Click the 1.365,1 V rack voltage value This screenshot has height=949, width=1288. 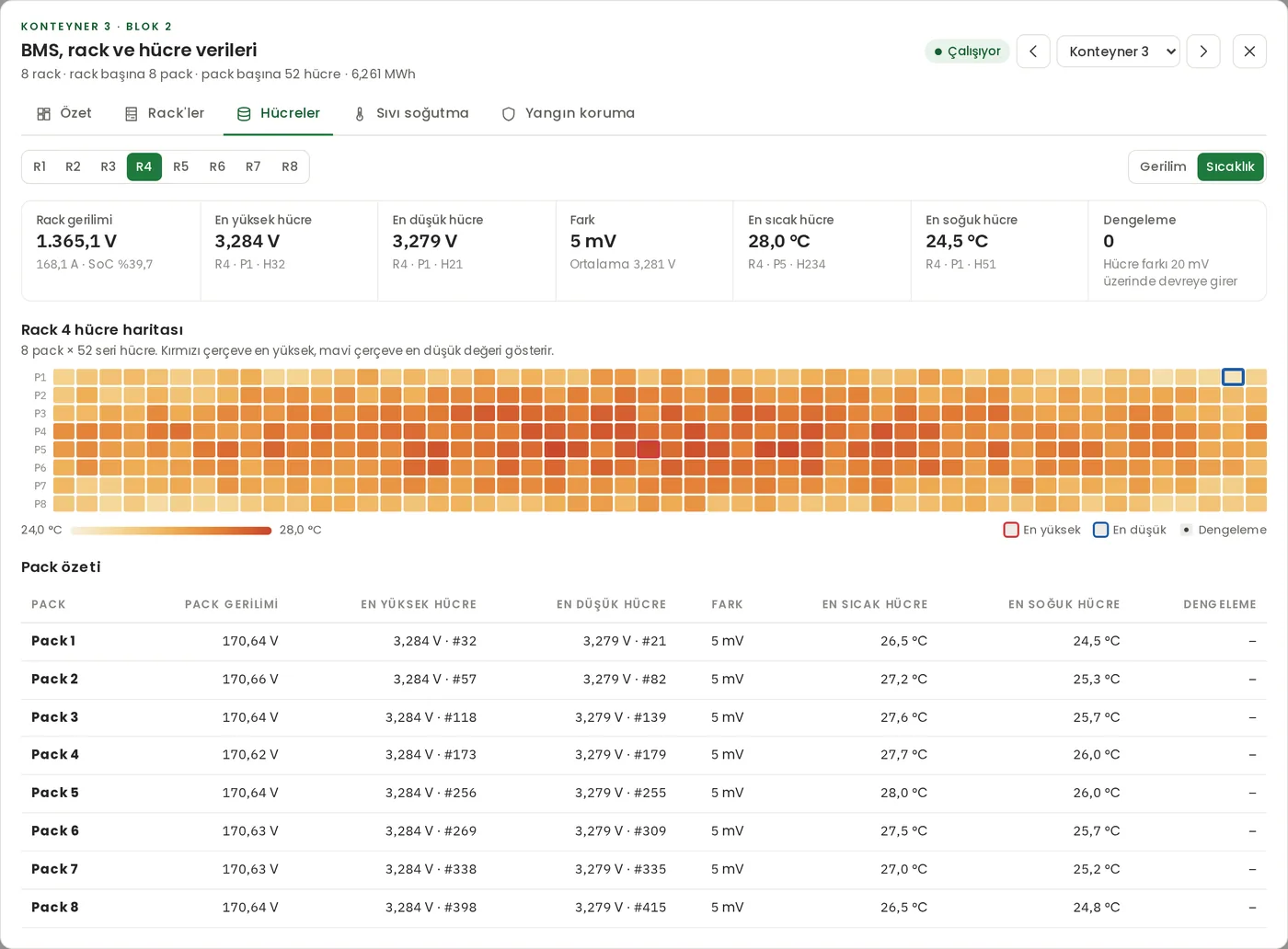(x=76, y=241)
